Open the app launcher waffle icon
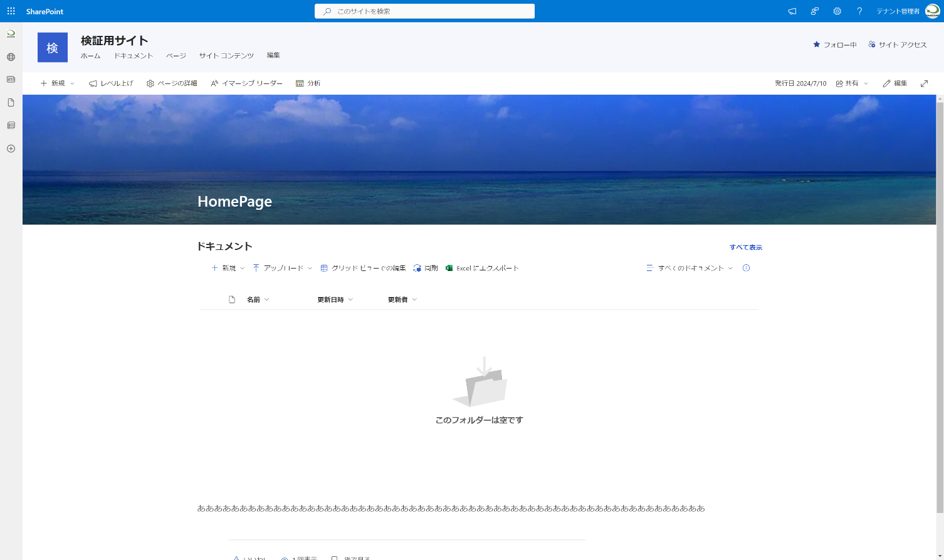 pos(11,11)
